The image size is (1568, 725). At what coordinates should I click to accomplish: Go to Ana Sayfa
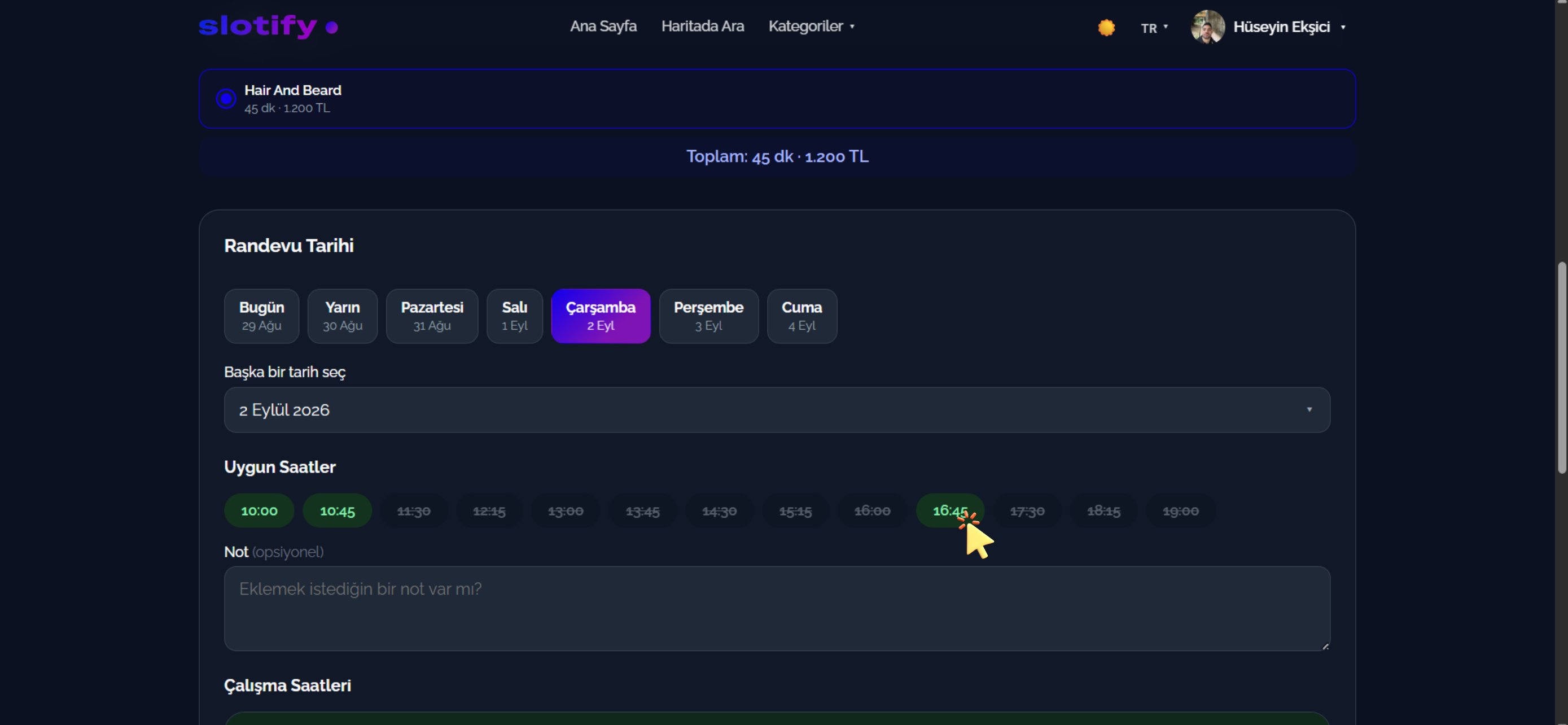click(x=603, y=26)
